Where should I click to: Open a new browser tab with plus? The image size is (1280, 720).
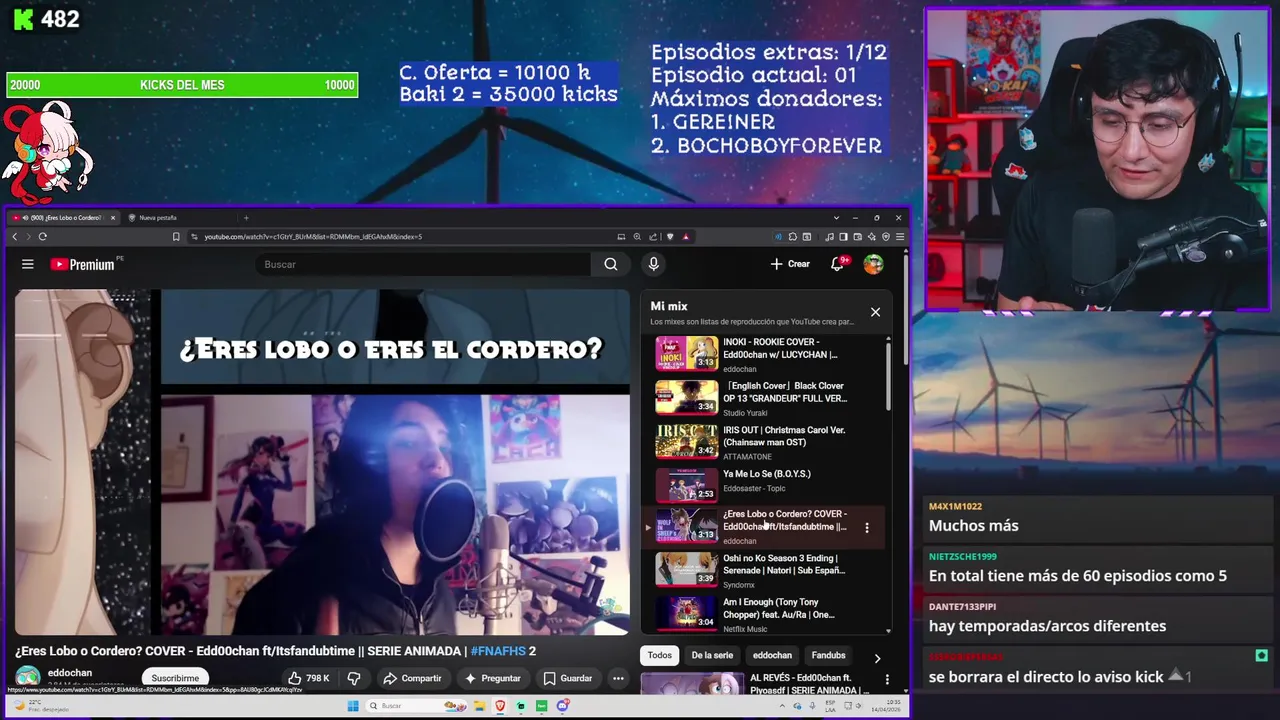click(x=246, y=218)
